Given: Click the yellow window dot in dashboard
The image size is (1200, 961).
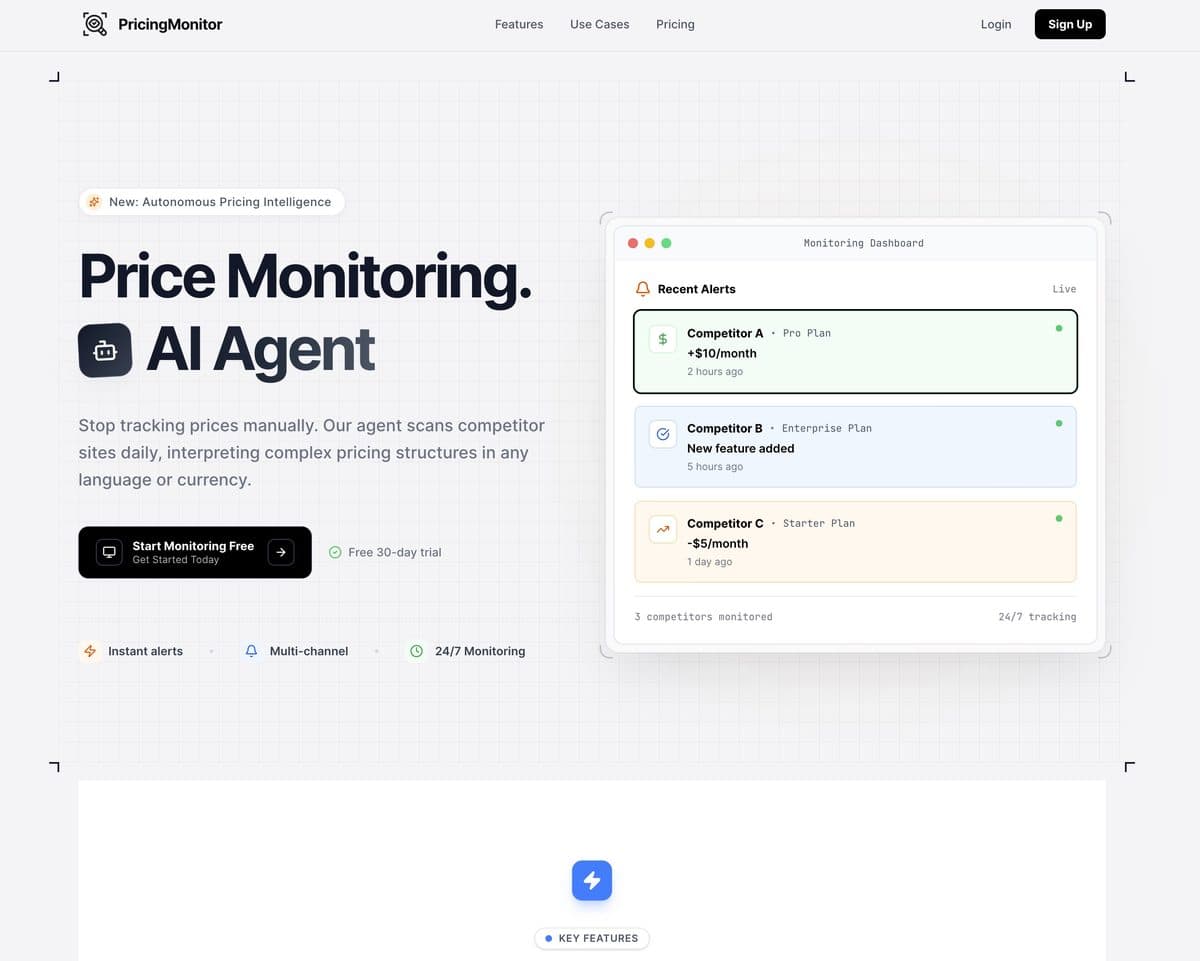Looking at the screenshot, I should 649,243.
